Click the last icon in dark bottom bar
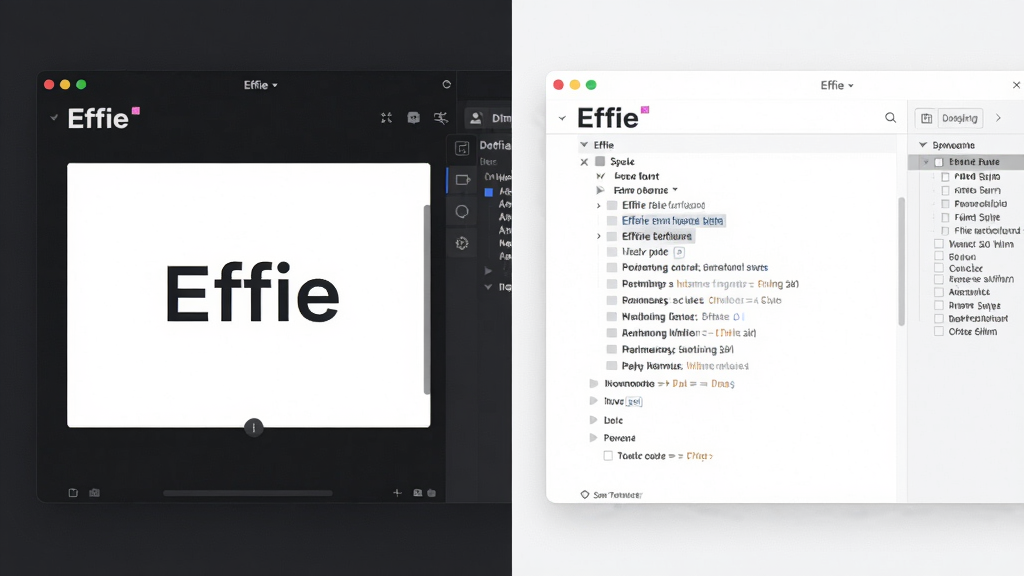The height and width of the screenshot is (576, 1024). tap(432, 493)
